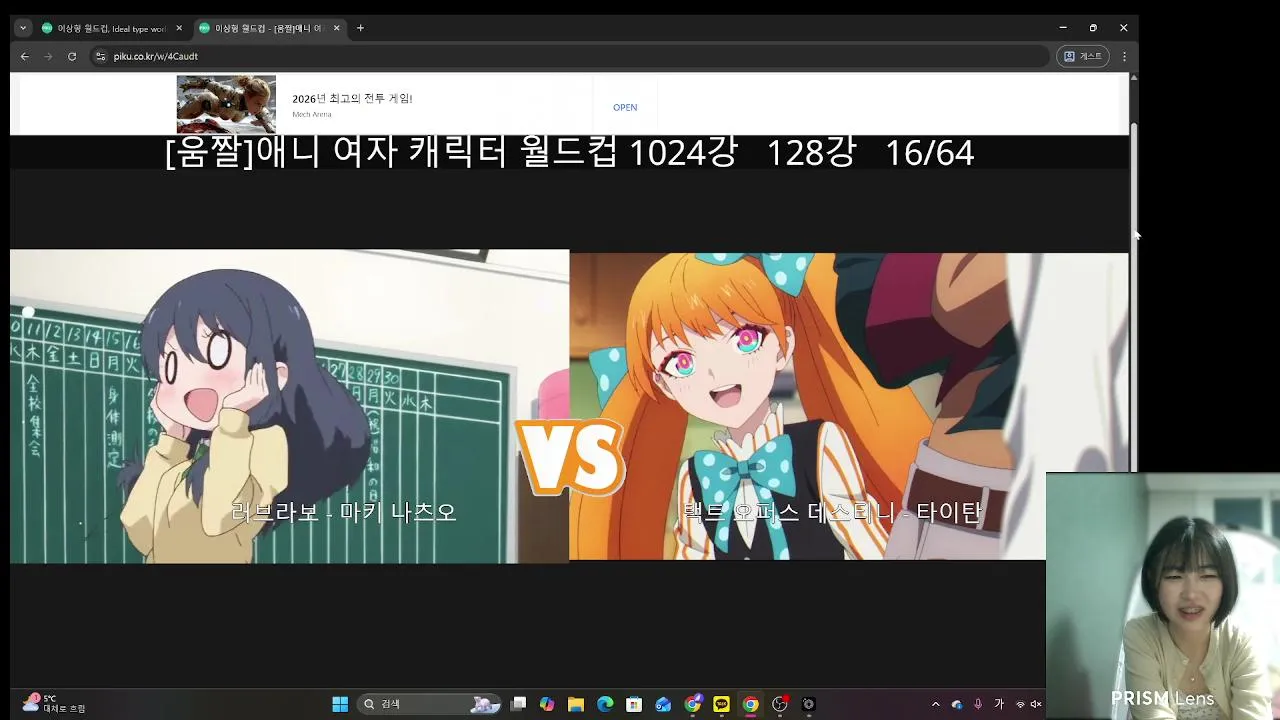
Task: Choose 러브라보 - 마키 나츠오 on left
Action: tap(289, 406)
